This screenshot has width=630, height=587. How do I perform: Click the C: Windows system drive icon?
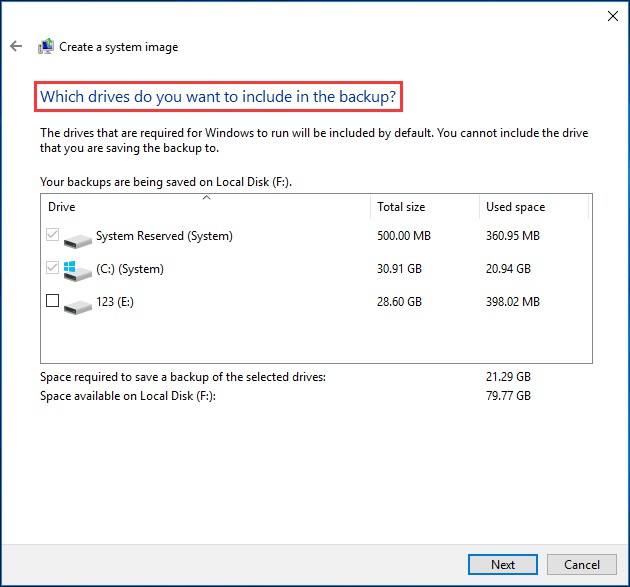click(x=78, y=271)
